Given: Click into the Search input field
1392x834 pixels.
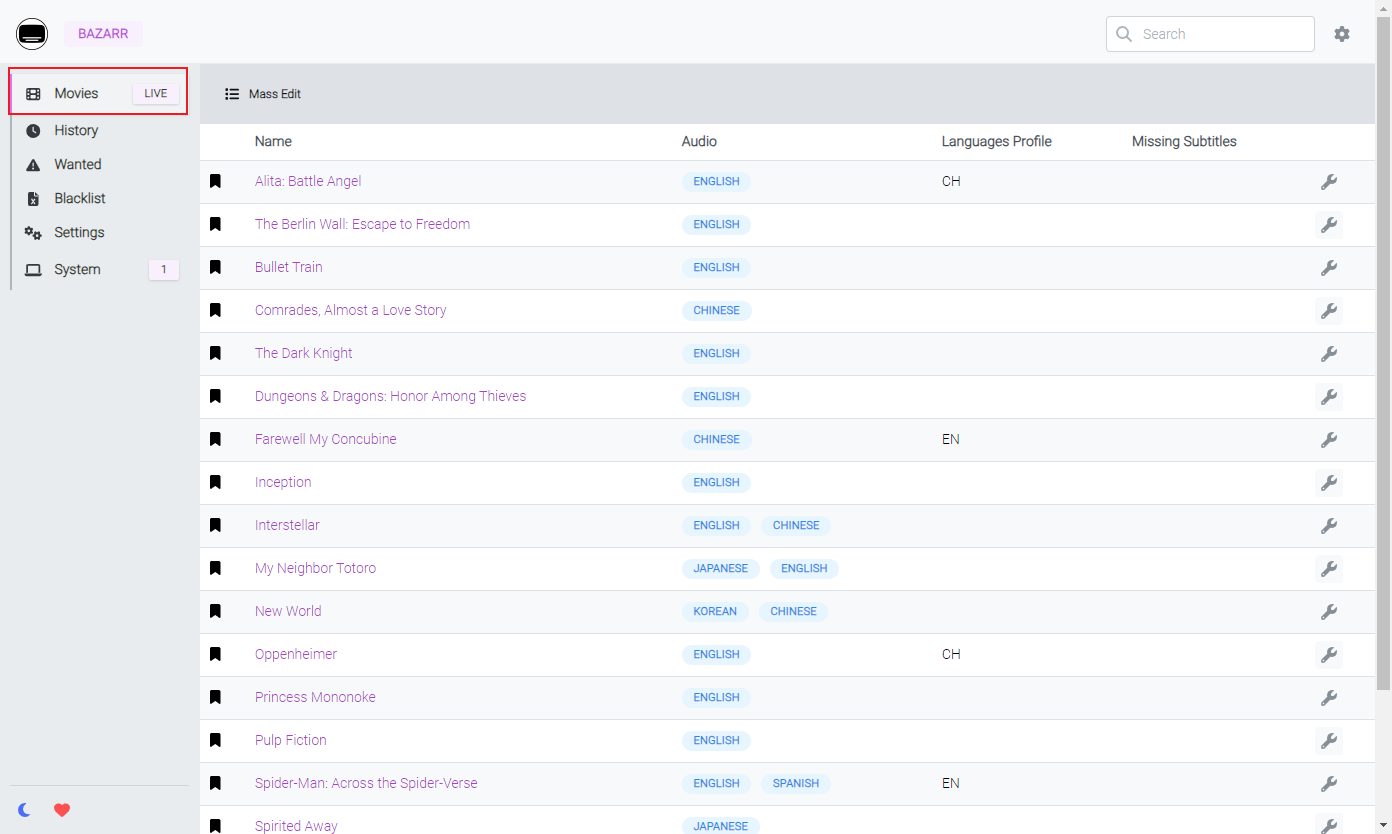Looking at the screenshot, I should (x=1210, y=34).
